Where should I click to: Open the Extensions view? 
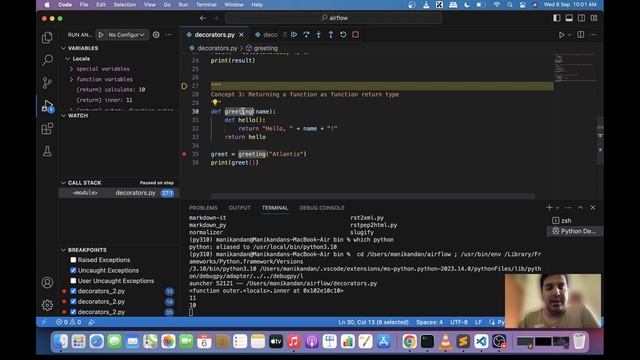(47, 129)
